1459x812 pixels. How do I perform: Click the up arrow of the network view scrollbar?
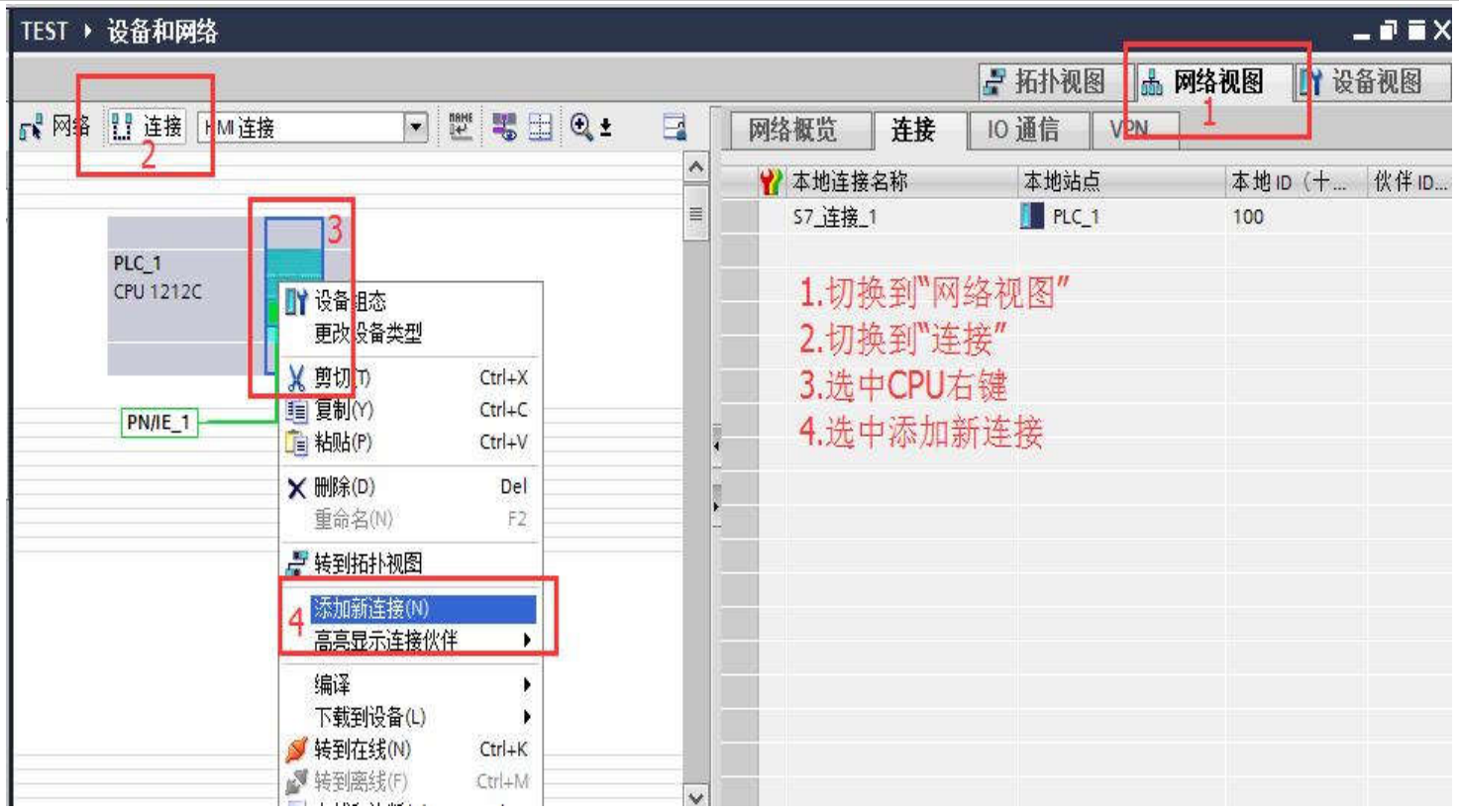click(696, 167)
